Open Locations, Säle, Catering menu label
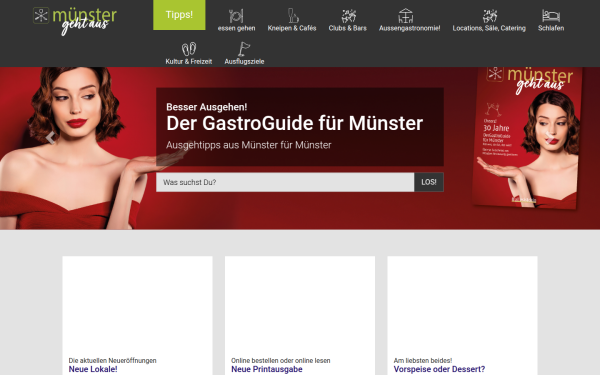The height and width of the screenshot is (375, 600). click(489, 28)
